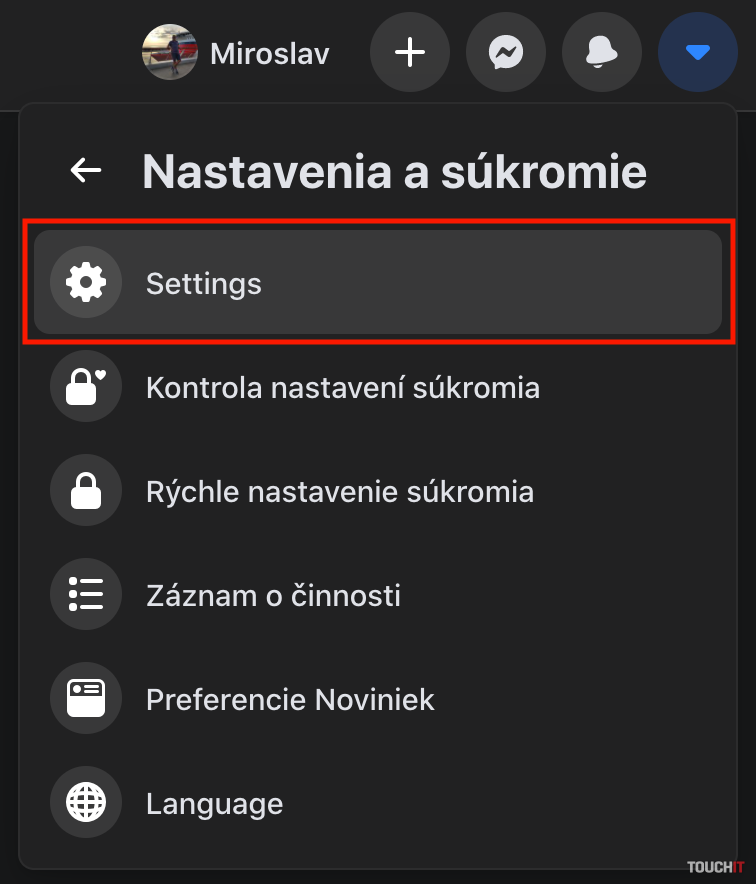Image resolution: width=756 pixels, height=884 pixels.
Task: Open the Create plus button
Action: click(x=409, y=53)
